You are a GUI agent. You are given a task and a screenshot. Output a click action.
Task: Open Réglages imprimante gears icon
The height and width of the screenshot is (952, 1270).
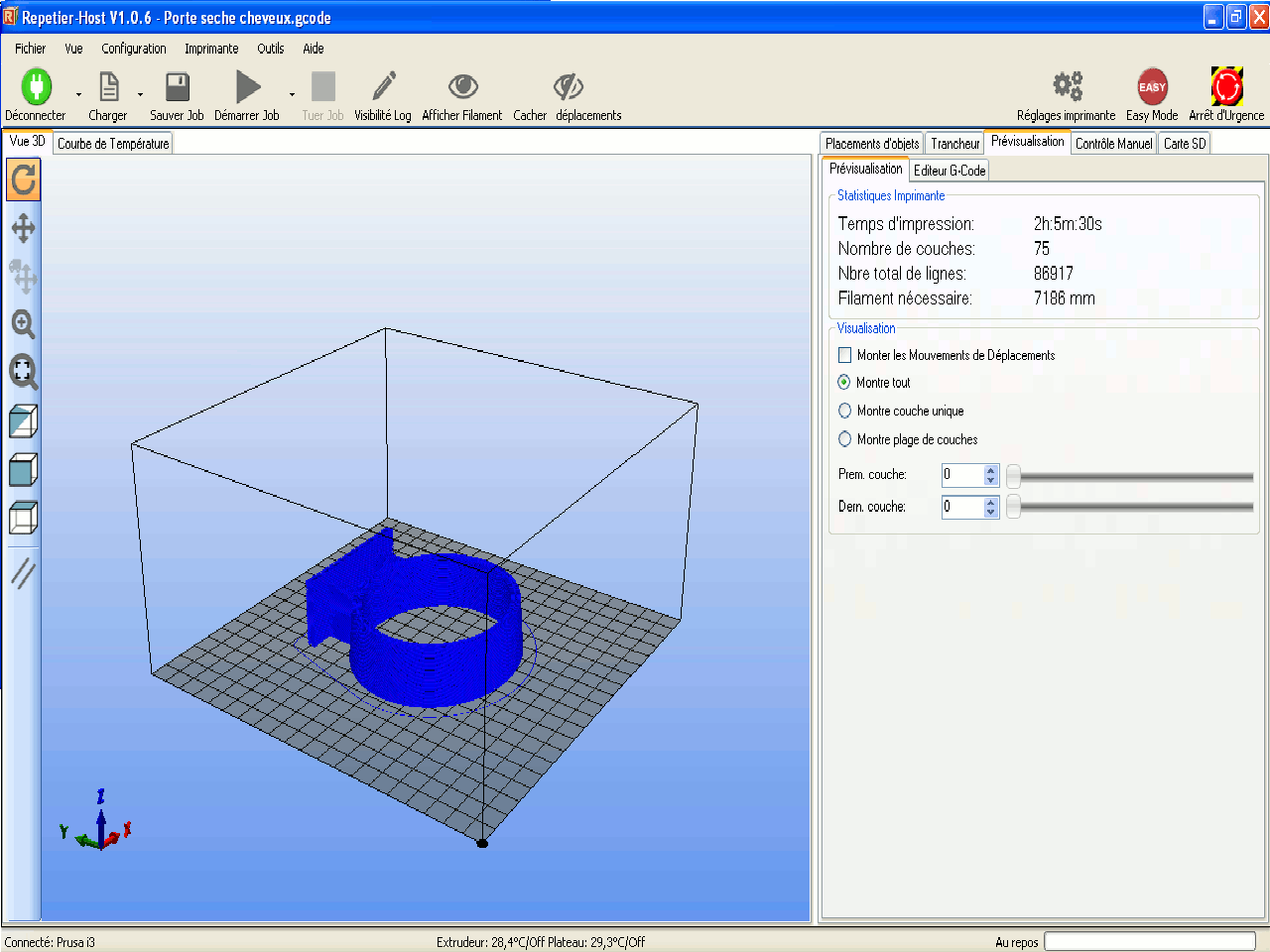point(1067,86)
